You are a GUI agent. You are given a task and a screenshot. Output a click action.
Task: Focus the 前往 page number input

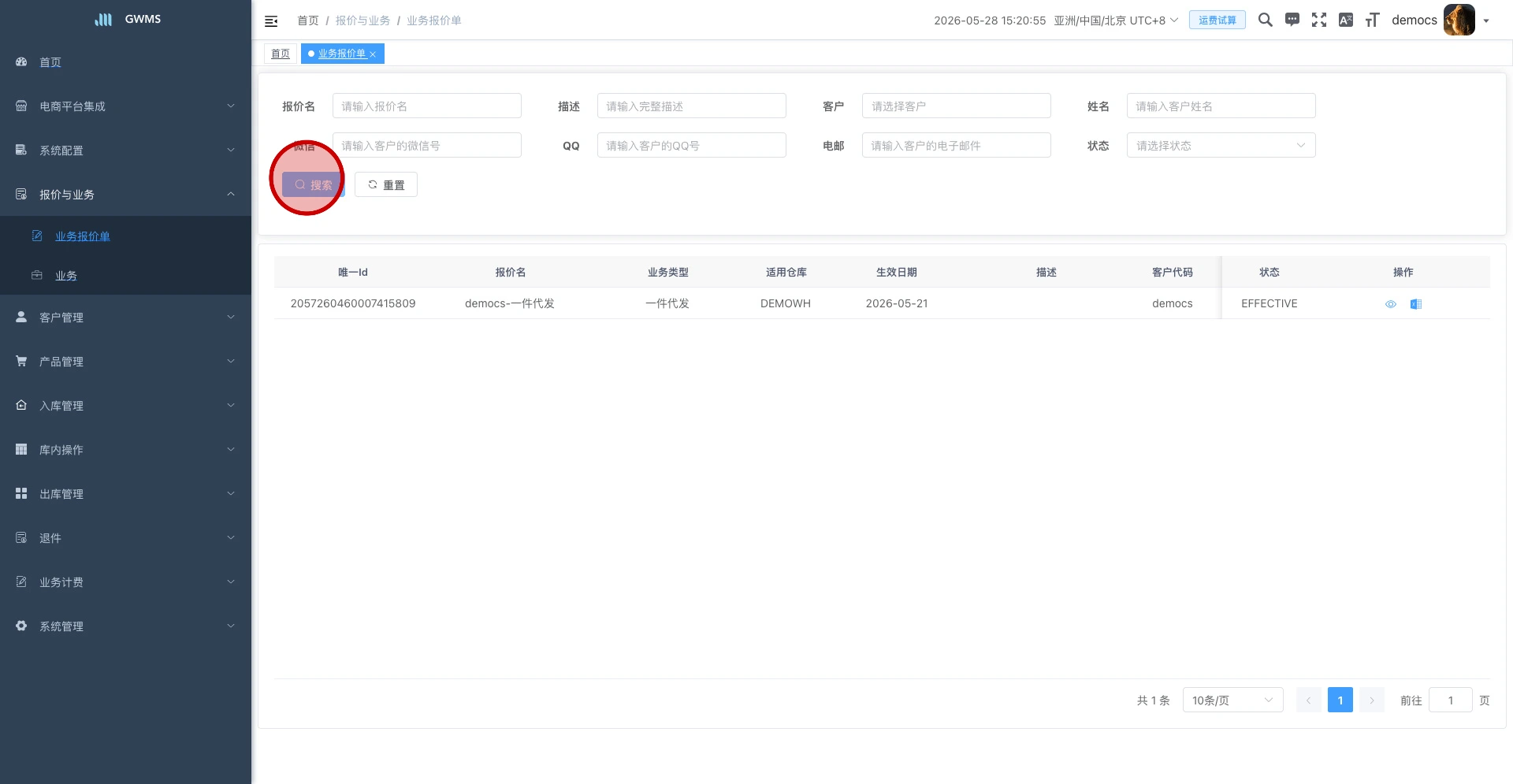point(1451,700)
